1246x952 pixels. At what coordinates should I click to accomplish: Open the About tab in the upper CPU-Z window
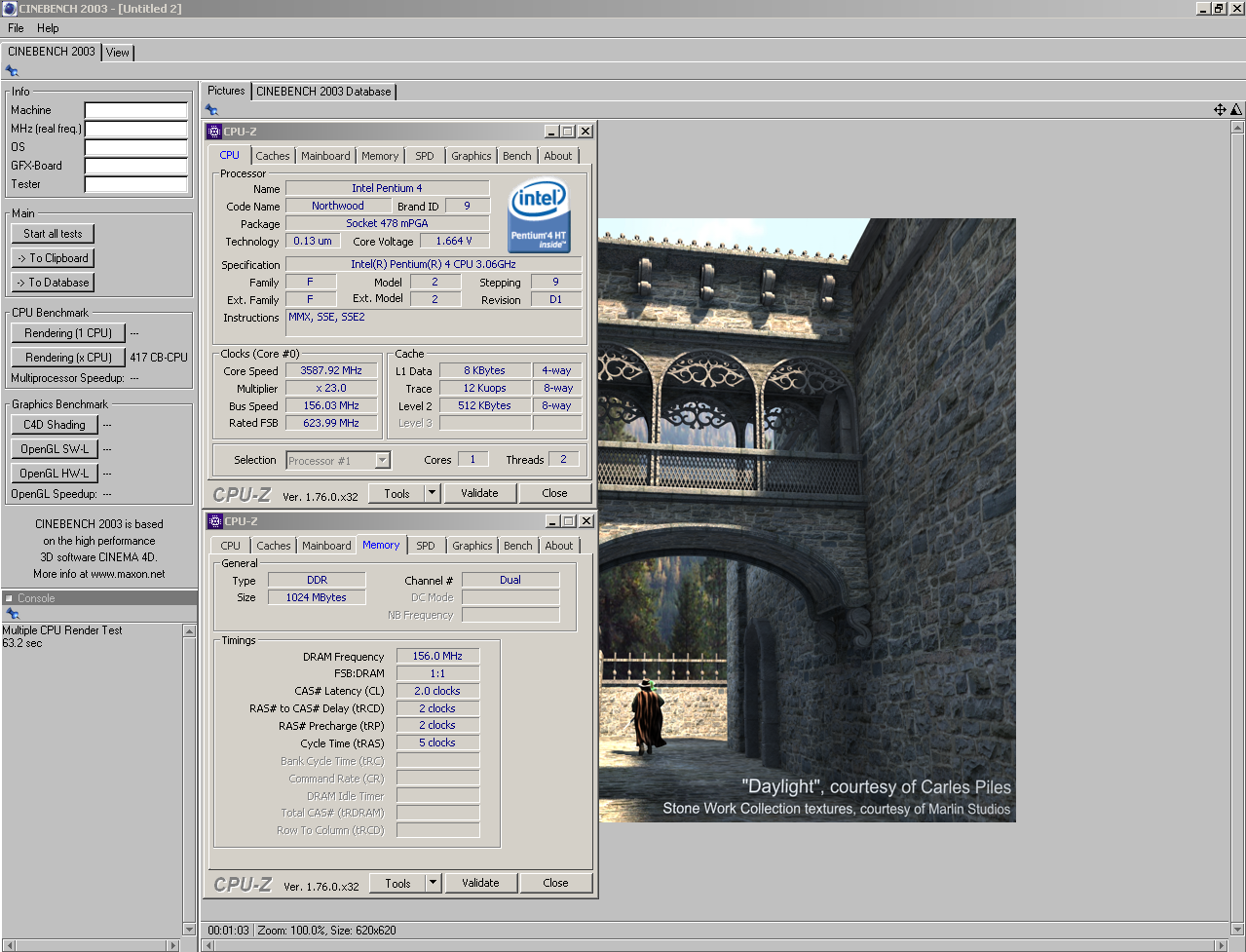point(558,156)
